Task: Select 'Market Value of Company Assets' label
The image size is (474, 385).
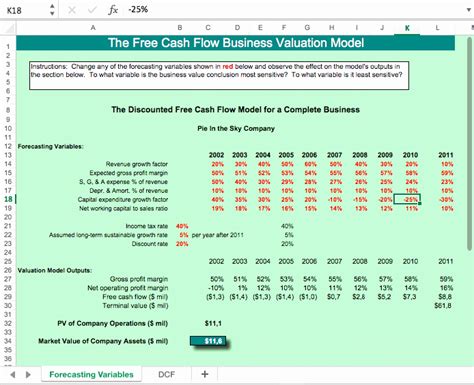Action: click(103, 341)
